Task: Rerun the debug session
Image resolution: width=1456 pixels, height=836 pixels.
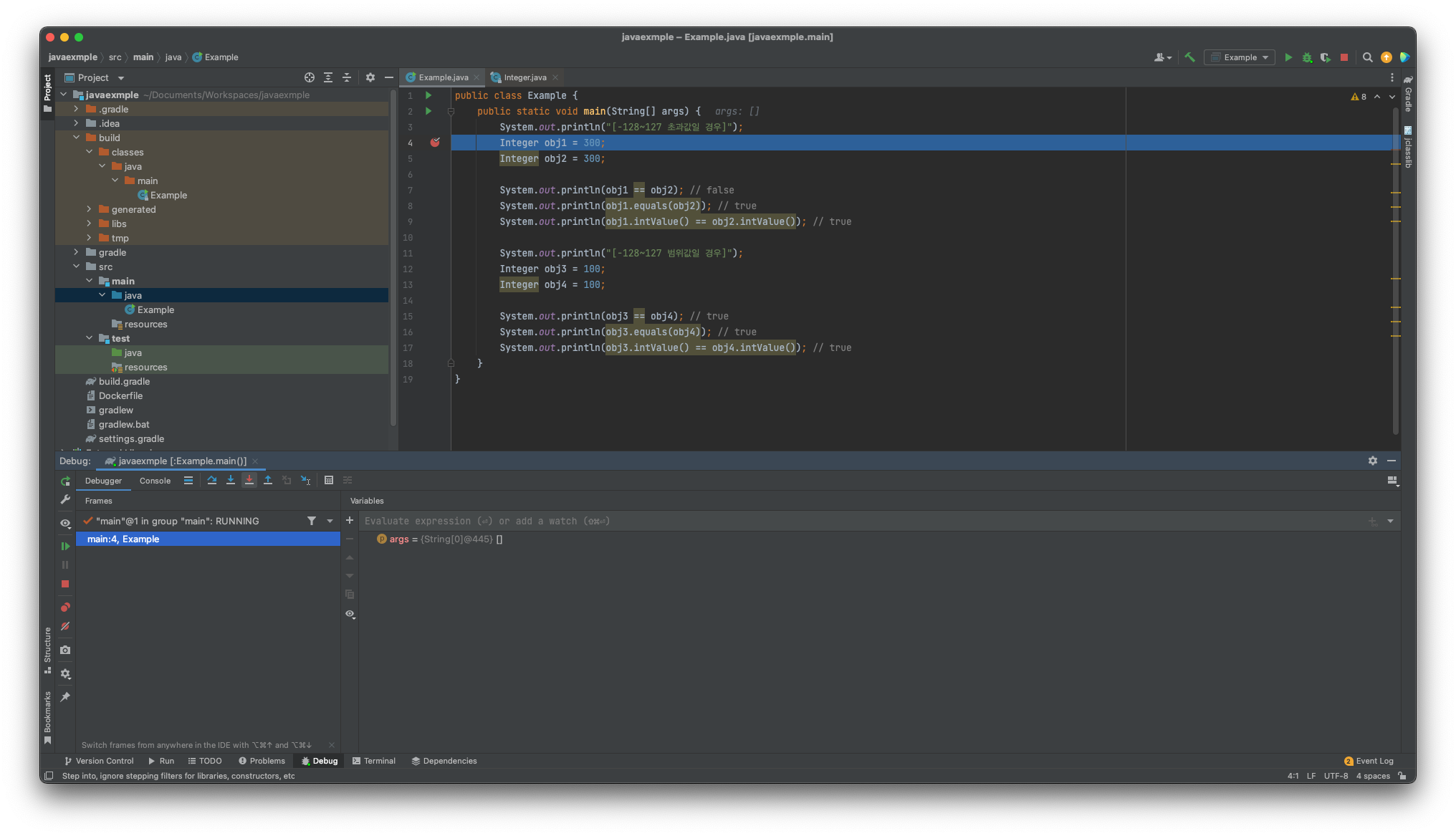Action: point(65,481)
